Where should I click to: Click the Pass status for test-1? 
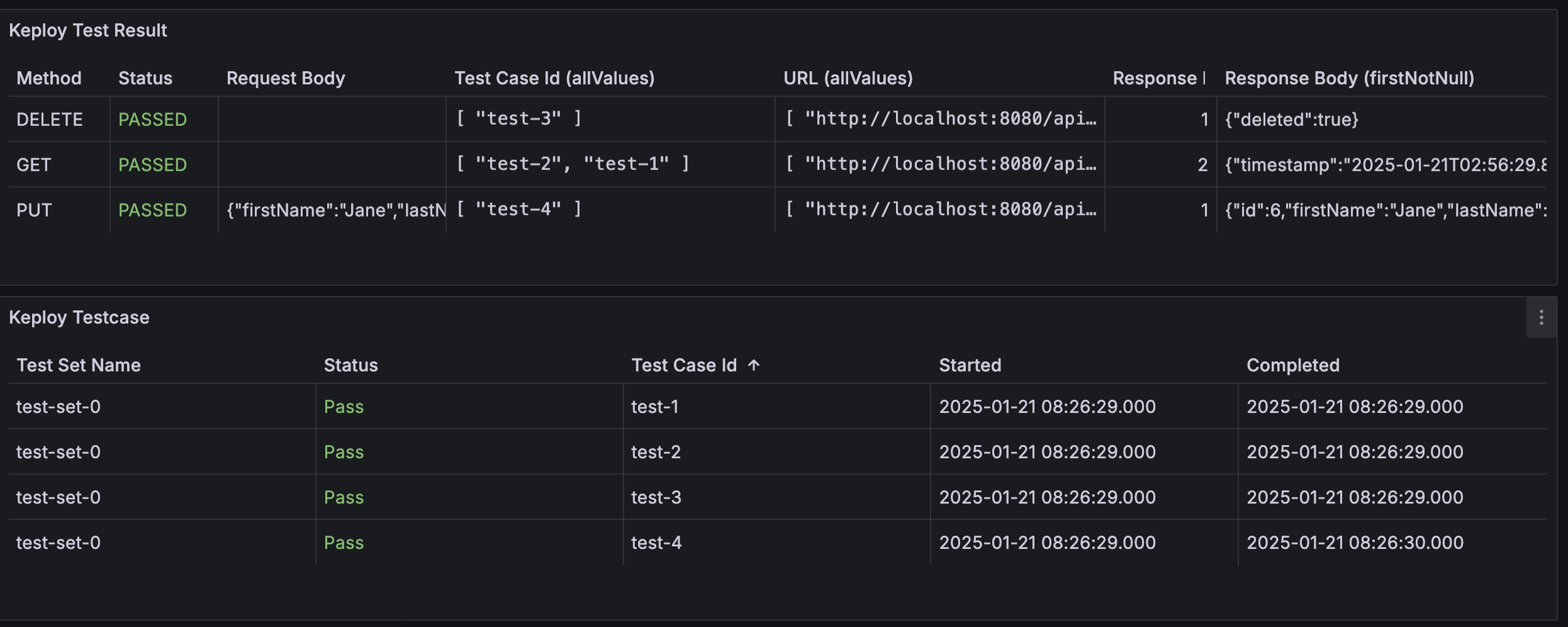pos(344,407)
